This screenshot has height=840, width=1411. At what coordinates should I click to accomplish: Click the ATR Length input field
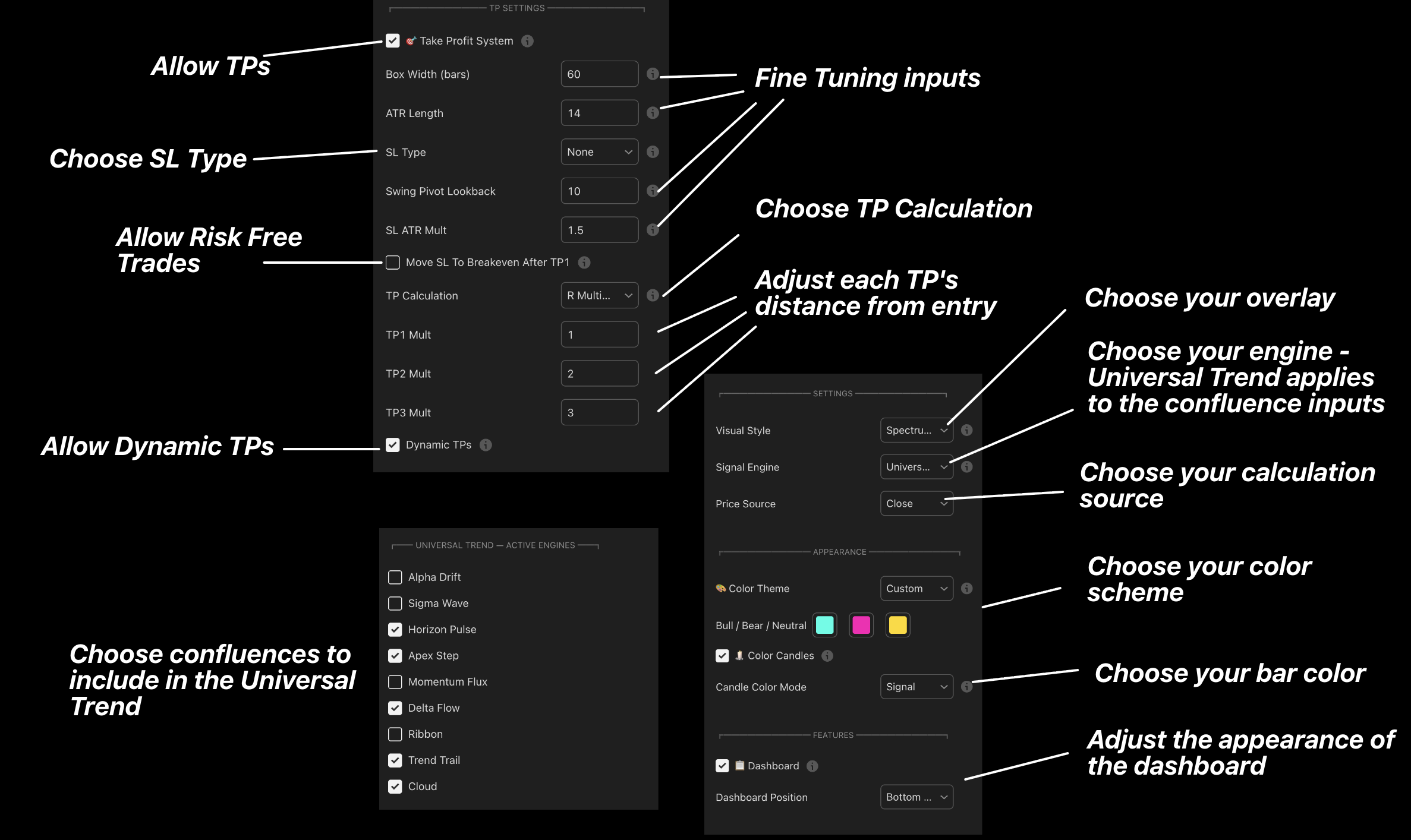click(600, 113)
